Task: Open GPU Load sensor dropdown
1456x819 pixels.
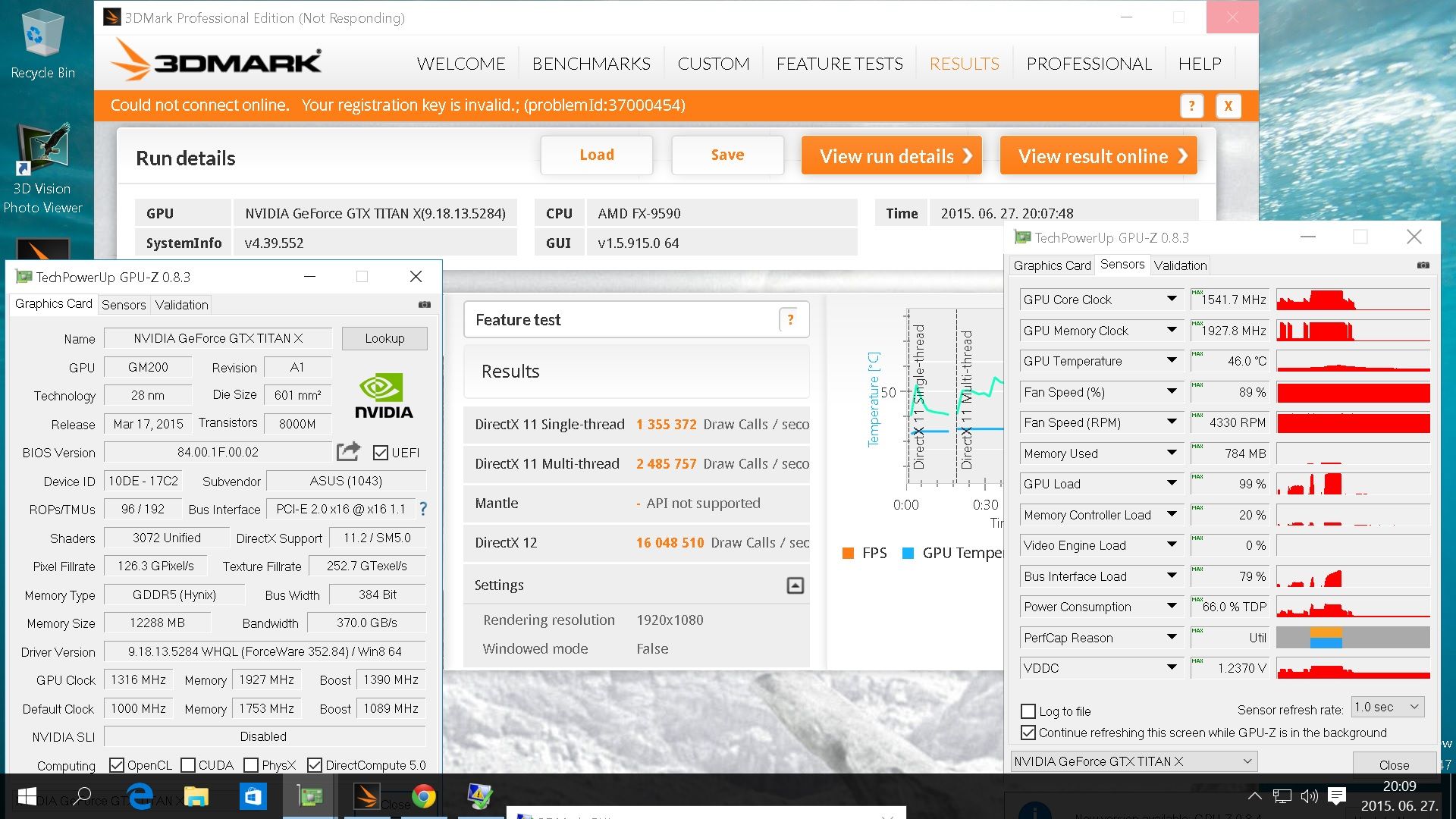Action: pyautogui.click(x=1172, y=483)
